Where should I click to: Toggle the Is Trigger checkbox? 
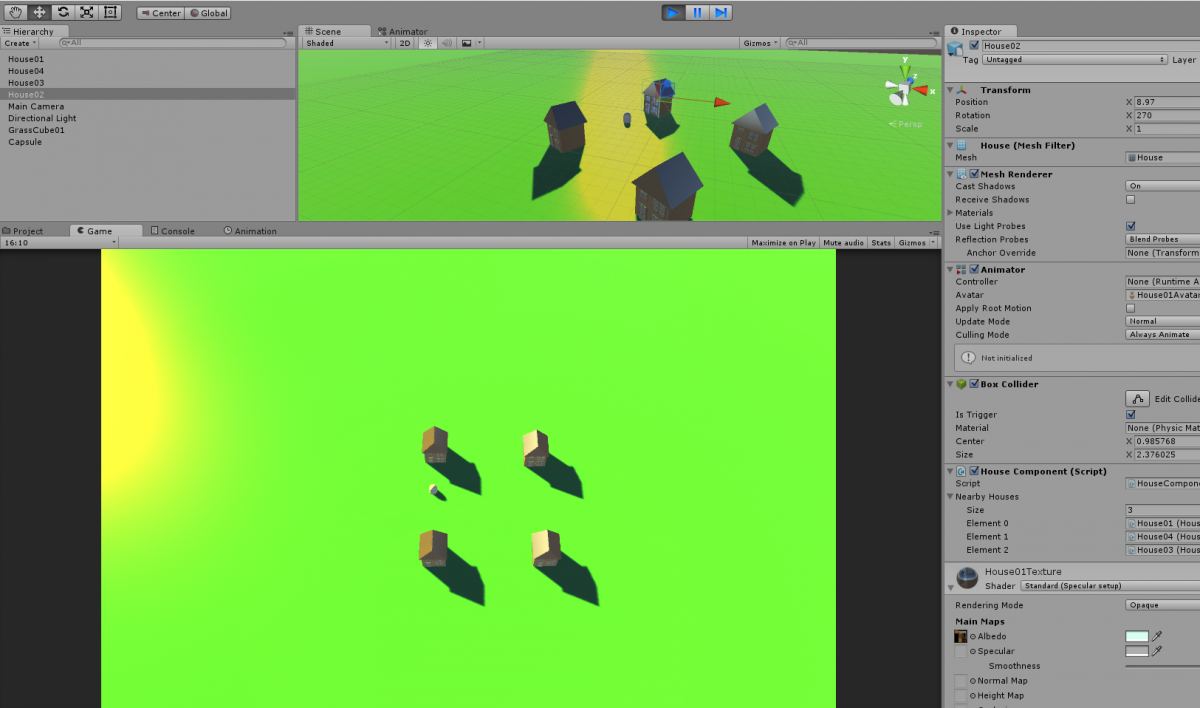click(x=1130, y=414)
